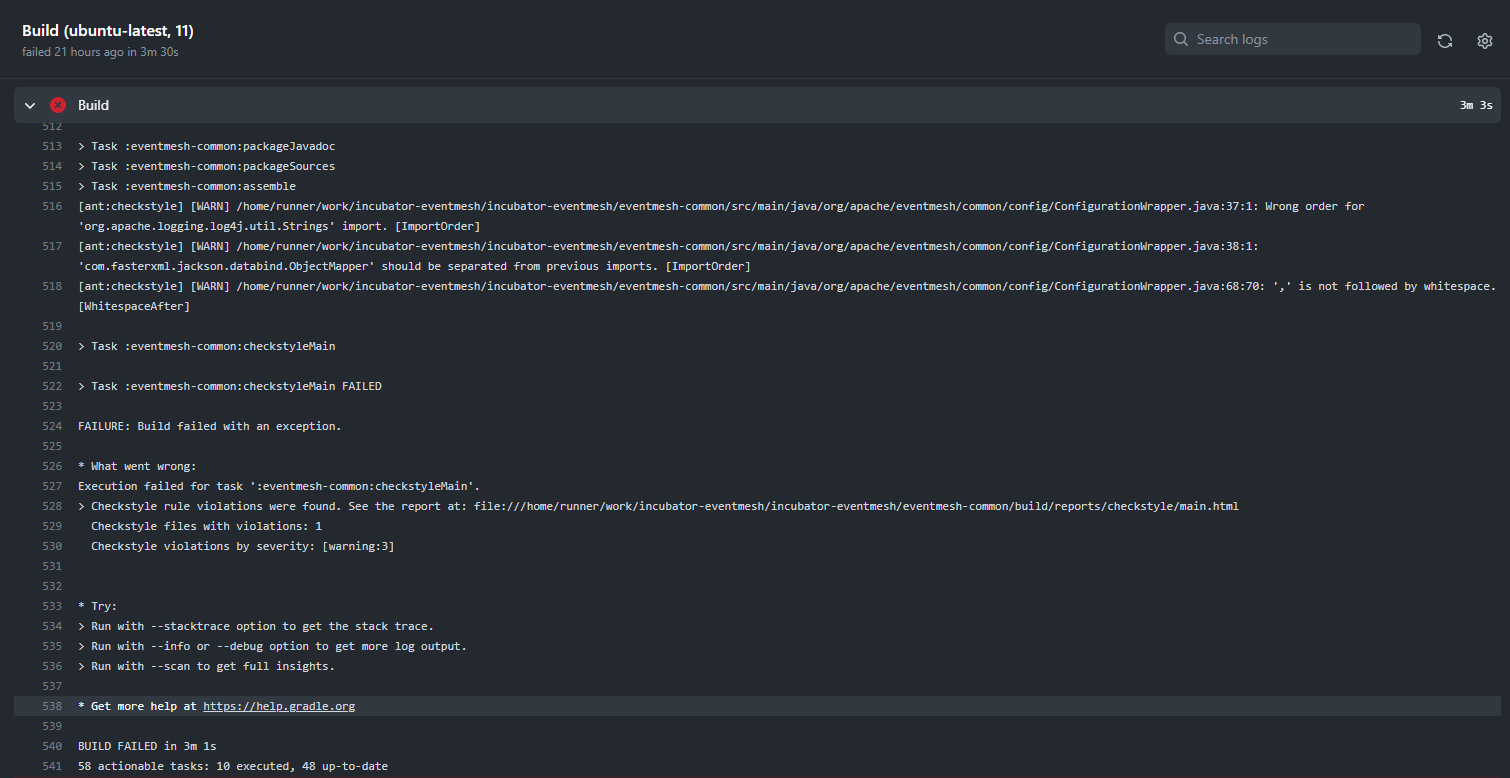Click 'FAILURE: Build failed with an exception.'
Viewport: 1510px width, 778px height.
pos(210,426)
